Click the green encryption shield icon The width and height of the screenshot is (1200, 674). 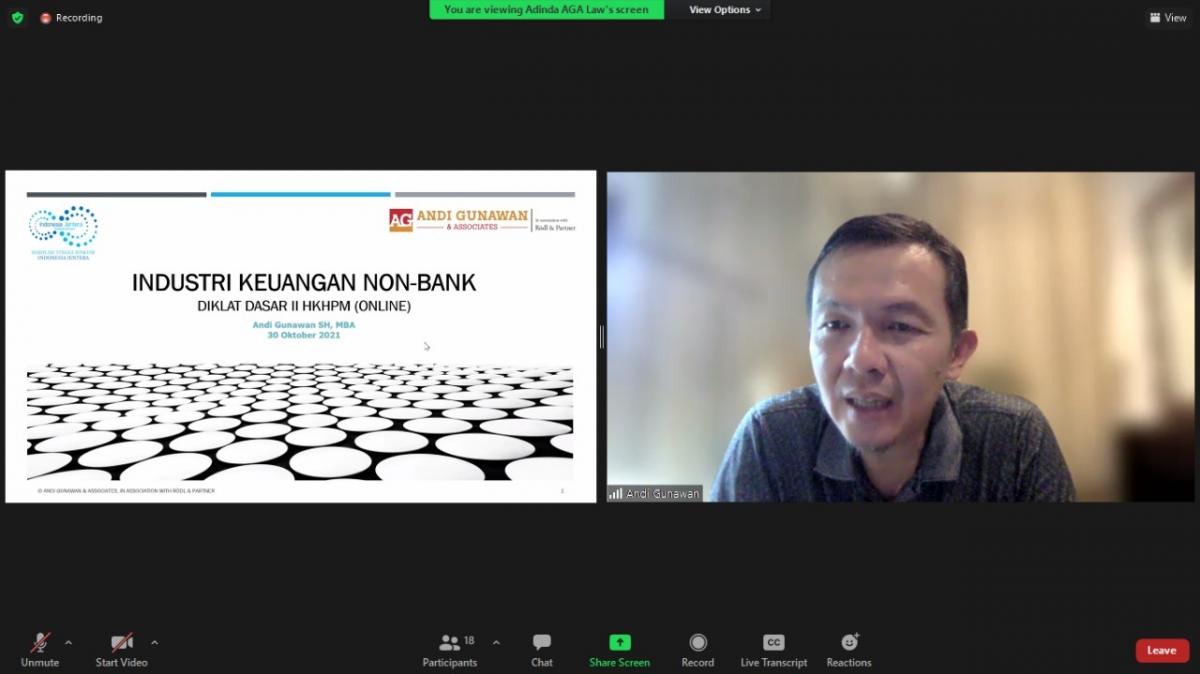[x=17, y=18]
